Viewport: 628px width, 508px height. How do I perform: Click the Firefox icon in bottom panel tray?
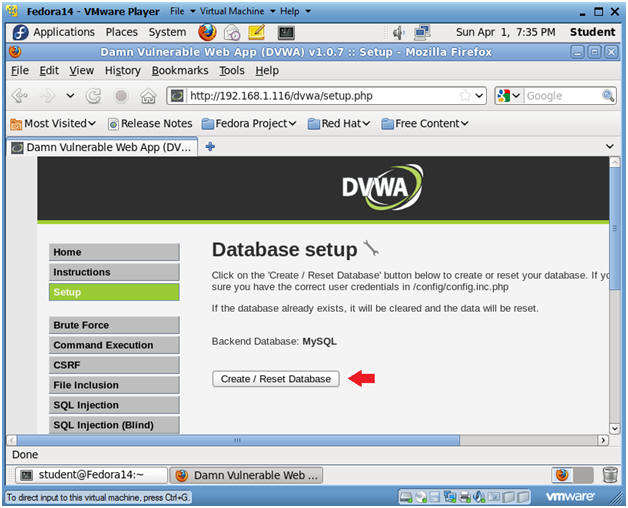562,475
